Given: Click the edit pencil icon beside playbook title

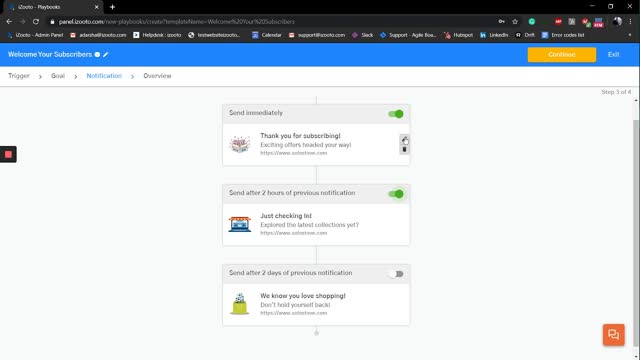Looking at the screenshot, I should pos(106,54).
